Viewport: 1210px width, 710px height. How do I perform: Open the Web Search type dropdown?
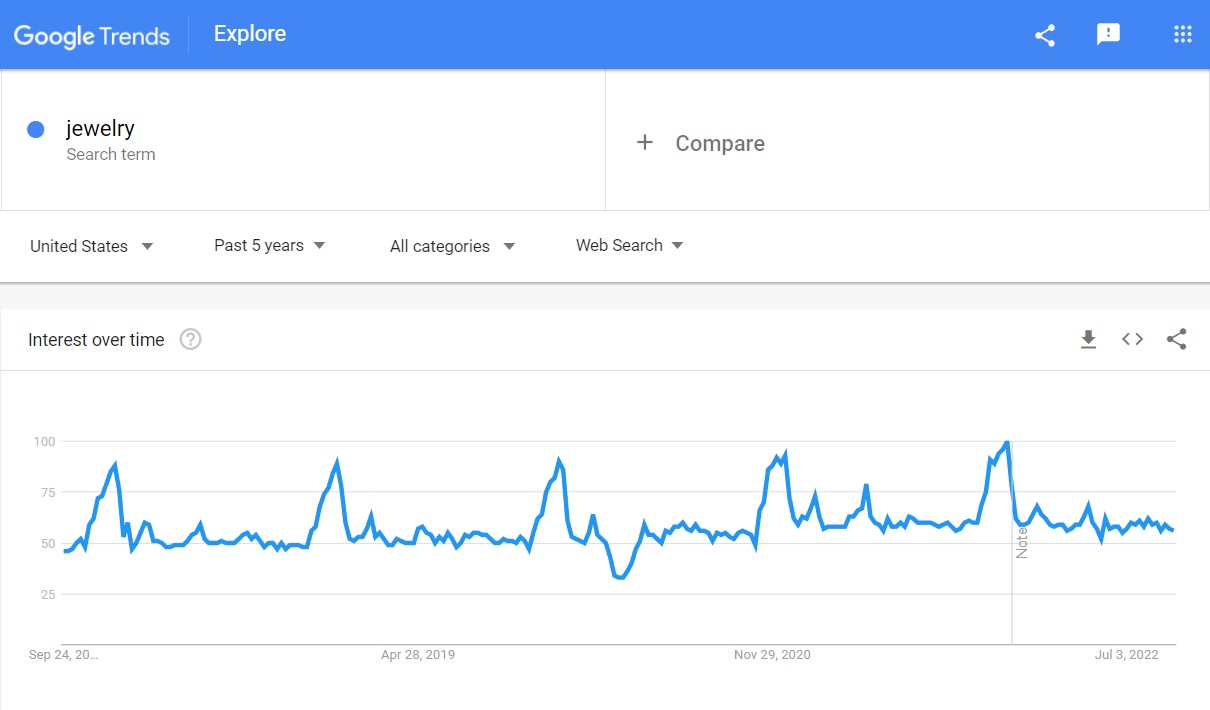(x=629, y=245)
